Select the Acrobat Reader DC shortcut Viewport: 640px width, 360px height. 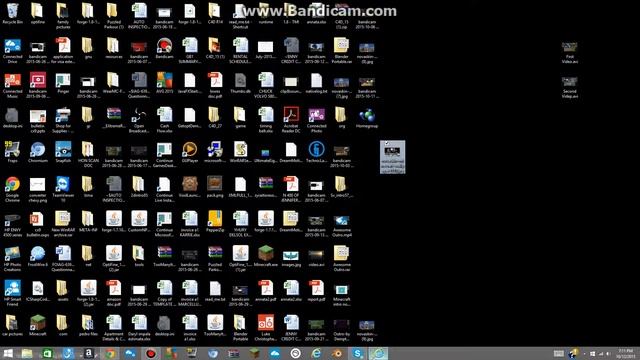(291, 120)
